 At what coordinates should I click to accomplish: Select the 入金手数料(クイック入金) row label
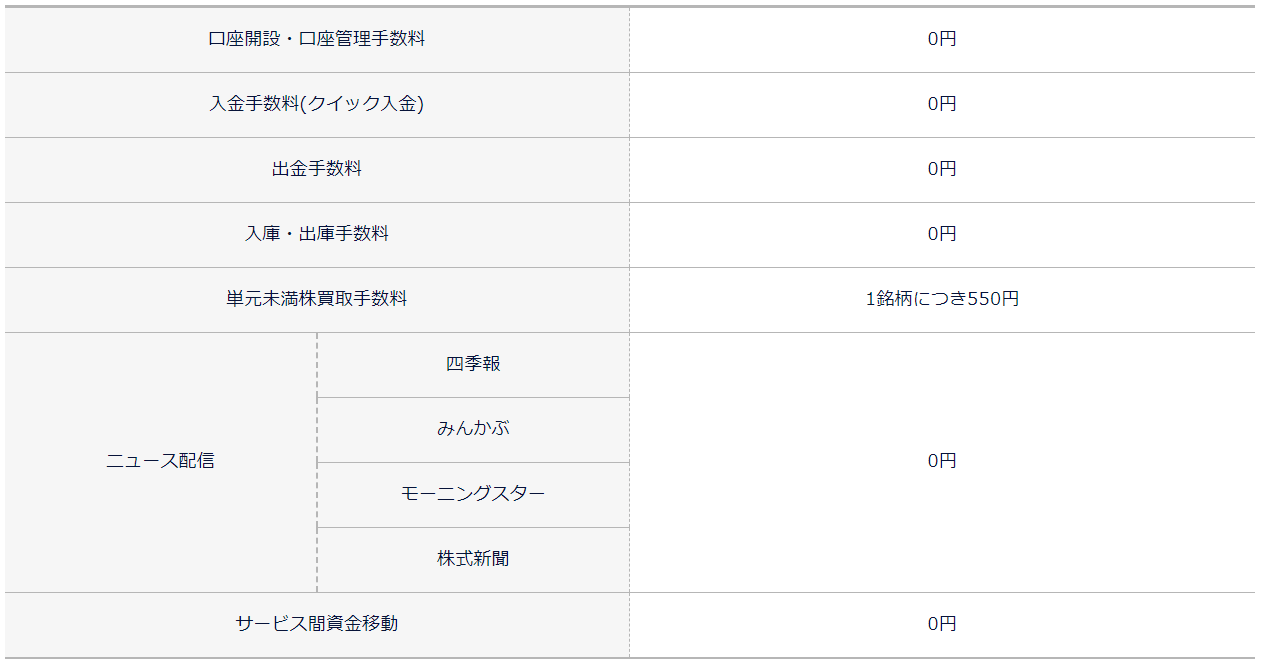point(317,105)
